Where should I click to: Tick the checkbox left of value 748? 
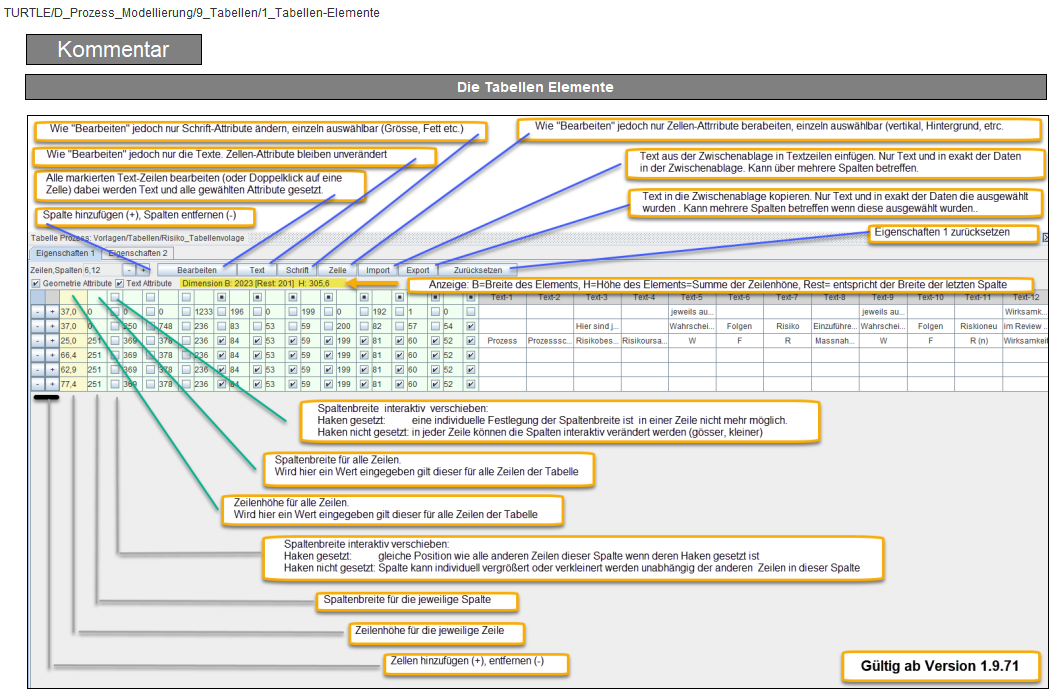click(x=151, y=326)
